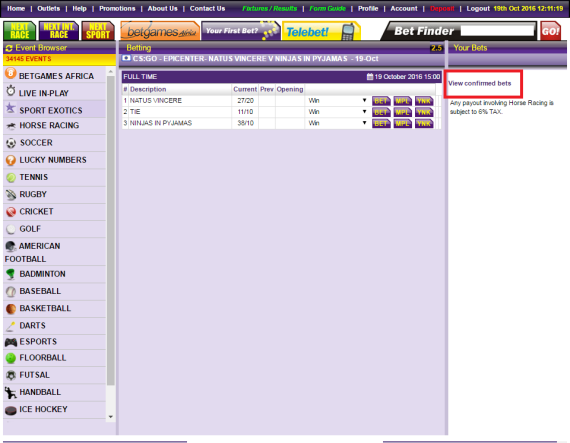Open the Baseball icon
The height and width of the screenshot is (443, 570).
click(11, 291)
